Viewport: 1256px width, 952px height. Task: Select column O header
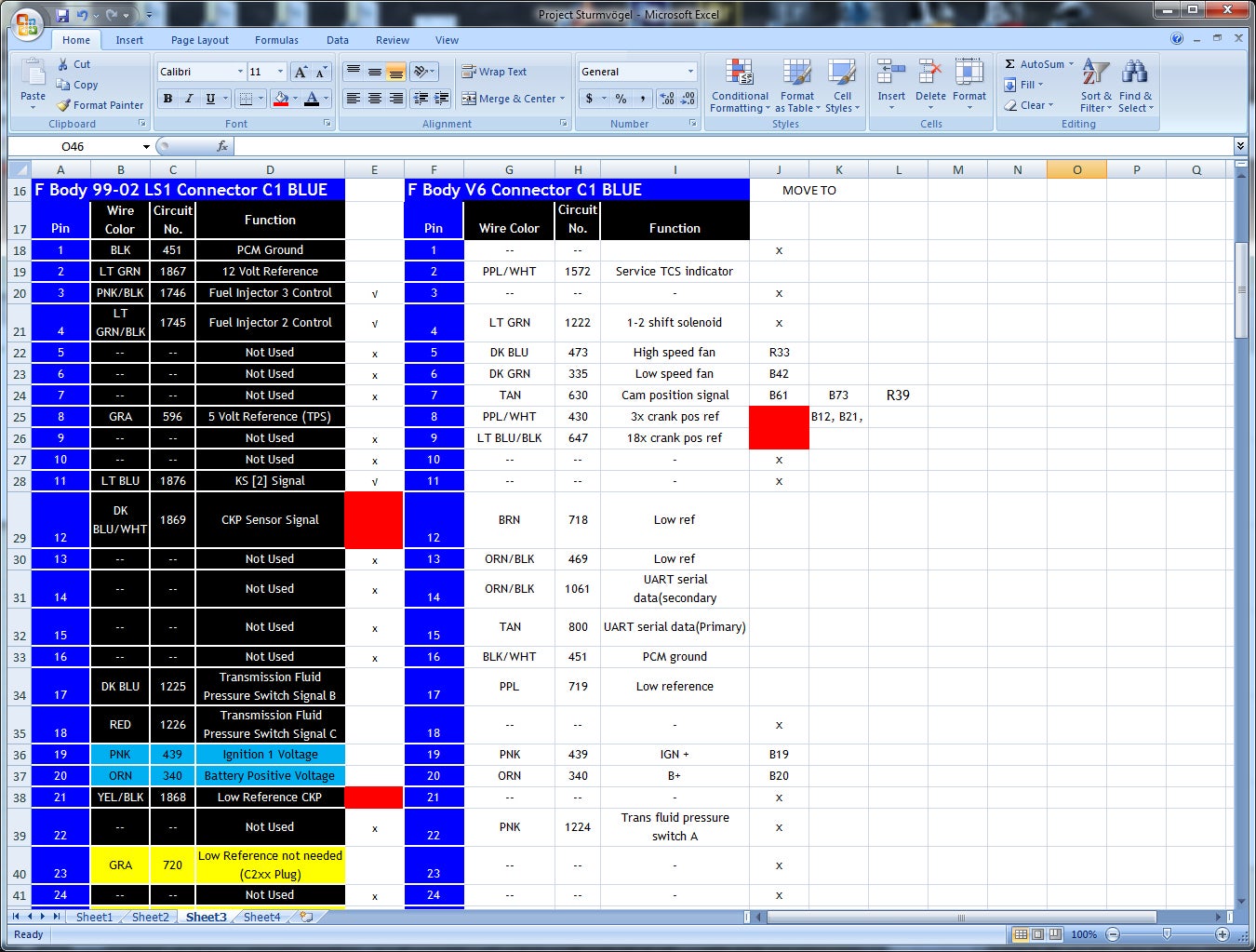[x=1076, y=169]
